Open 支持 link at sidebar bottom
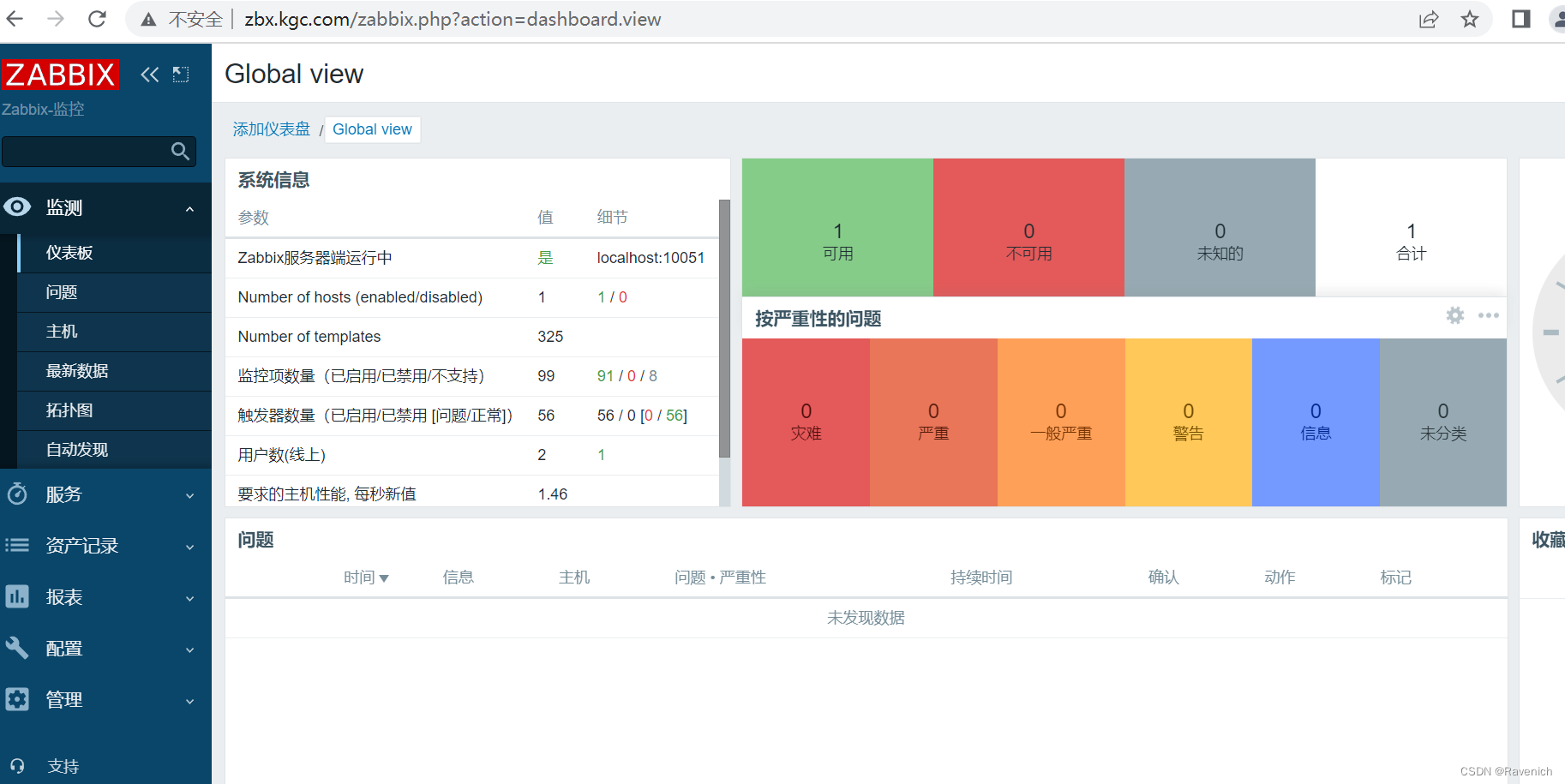Screen dimensions: 1565x784 pos(63,766)
